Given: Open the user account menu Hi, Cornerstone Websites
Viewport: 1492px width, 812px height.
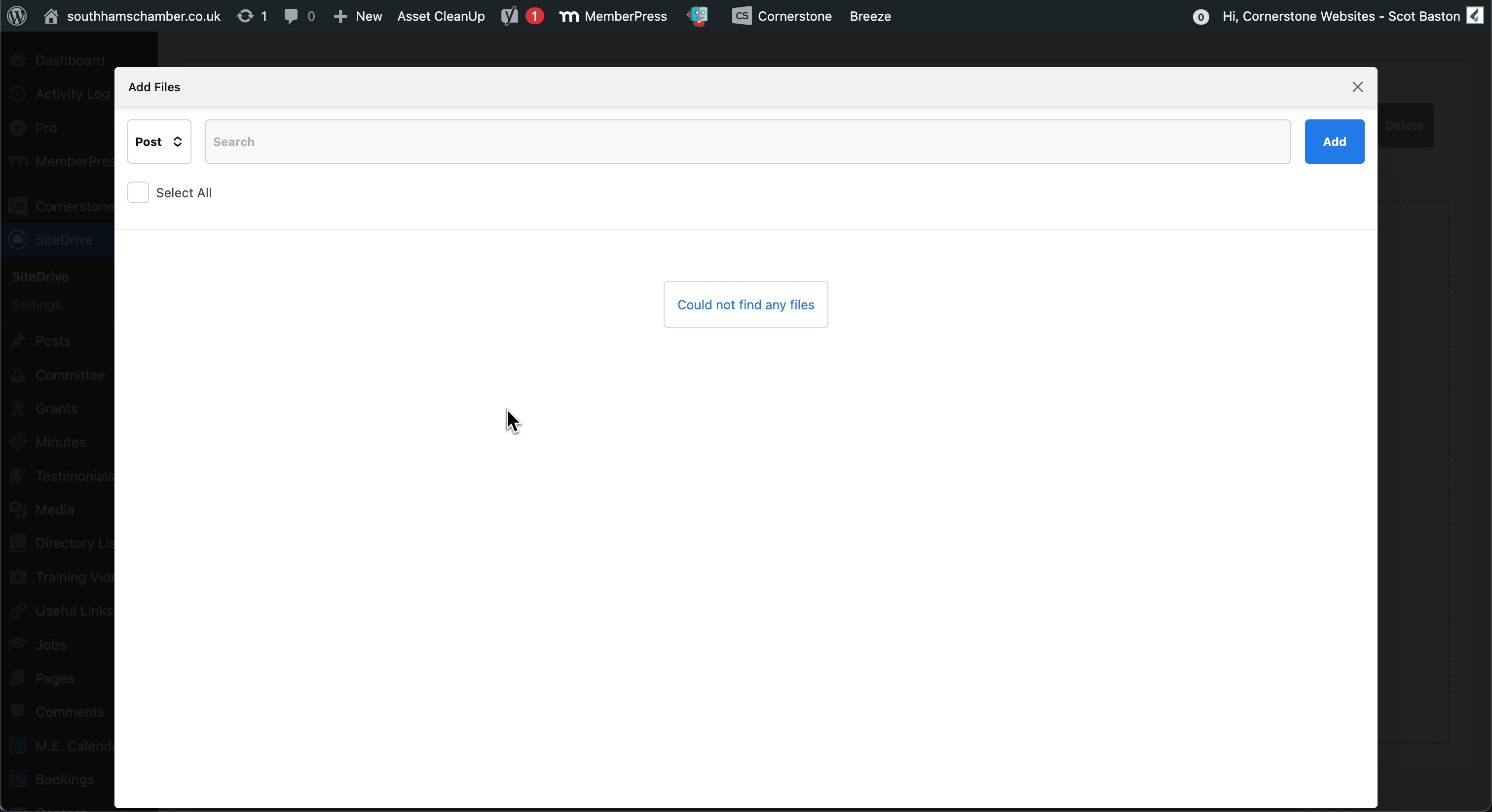Looking at the screenshot, I should (1340, 16).
